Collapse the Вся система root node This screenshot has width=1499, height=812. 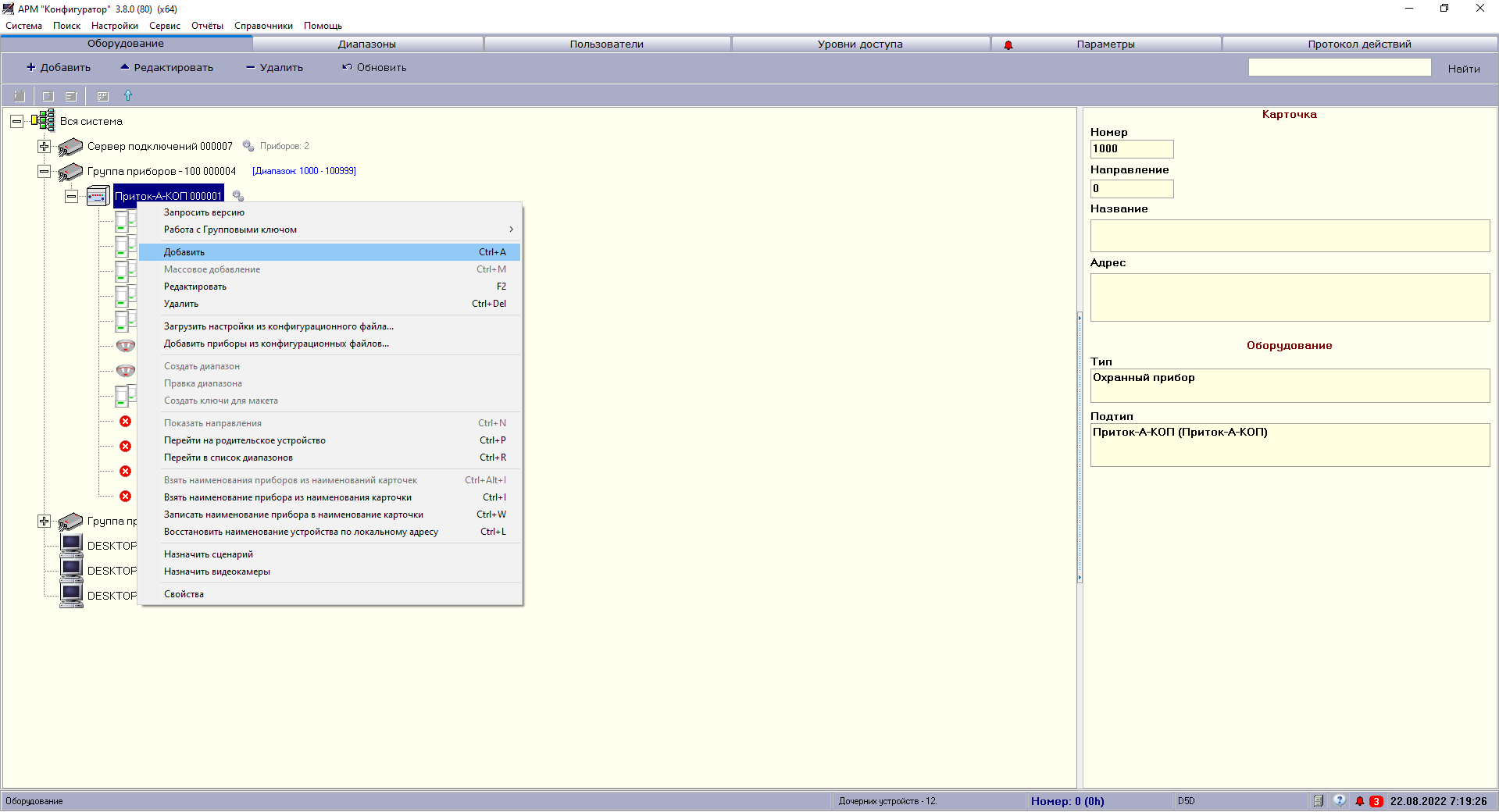[x=16, y=121]
